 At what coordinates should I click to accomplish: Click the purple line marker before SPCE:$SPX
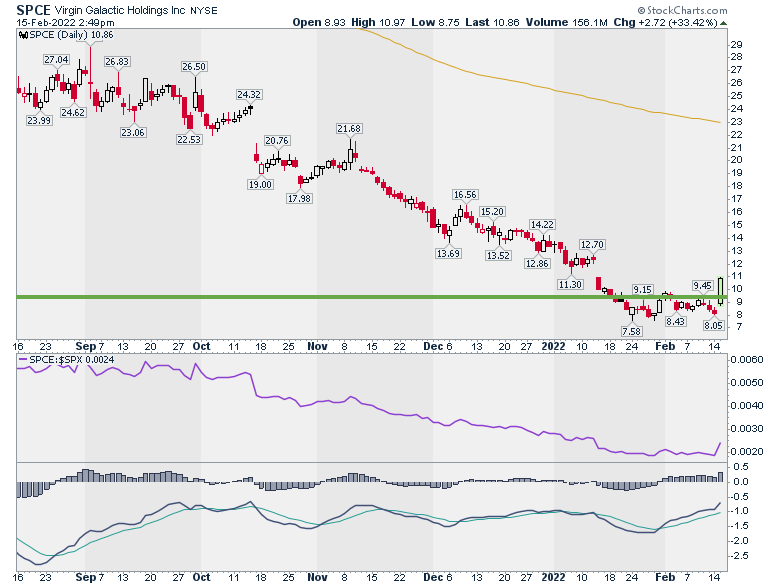(x=23, y=360)
